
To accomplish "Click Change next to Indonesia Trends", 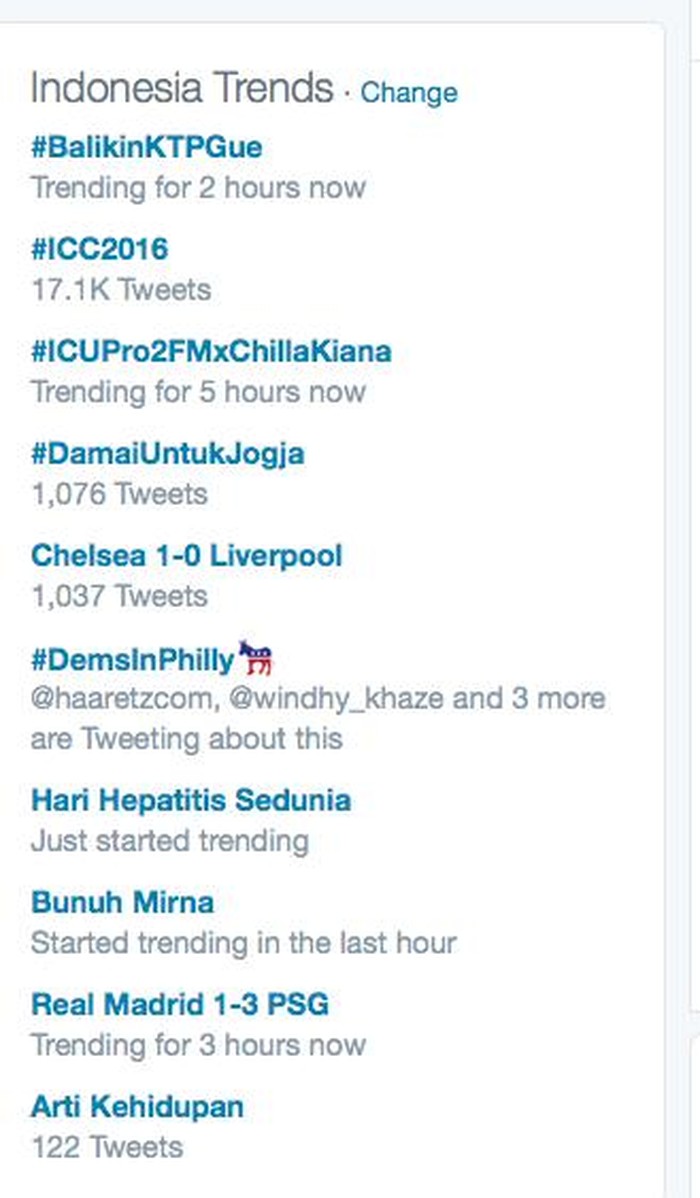I will [409, 92].
